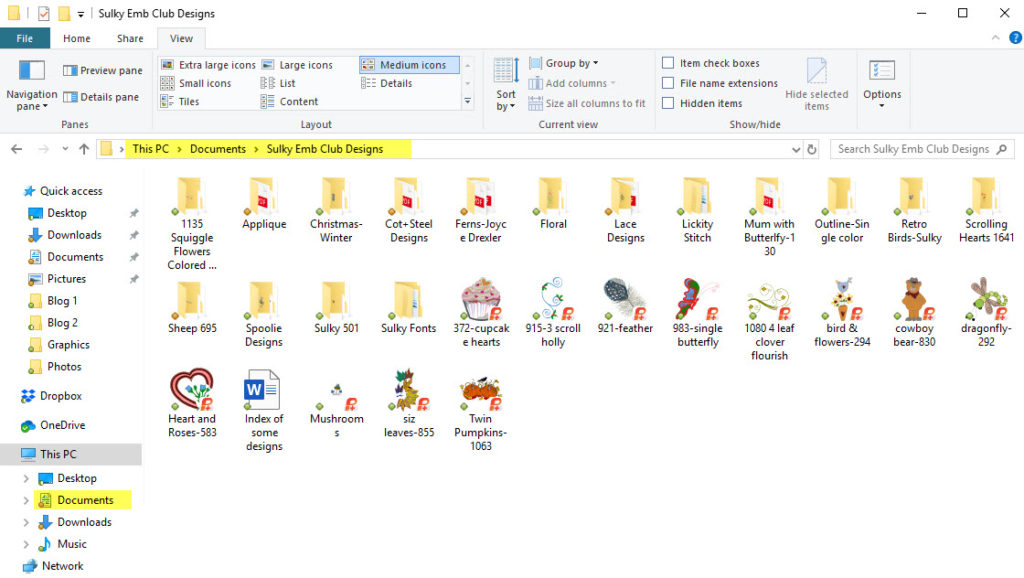Switch layout to Details view
The height and width of the screenshot is (578, 1024).
click(387, 83)
